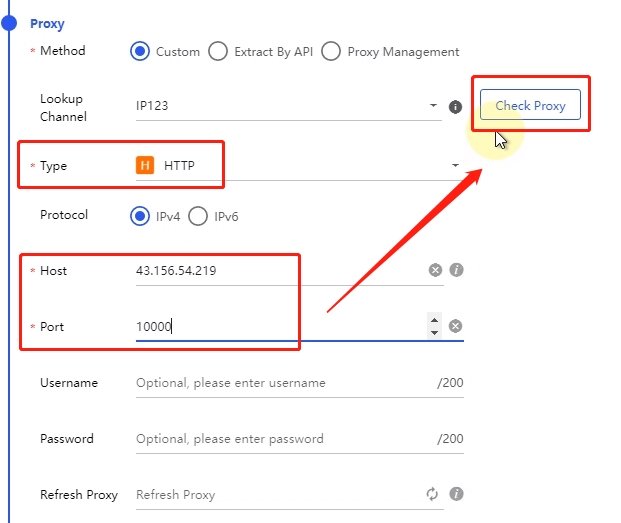The image size is (621, 523).
Task: Clear the Port value using the X icon
Action: click(455, 326)
